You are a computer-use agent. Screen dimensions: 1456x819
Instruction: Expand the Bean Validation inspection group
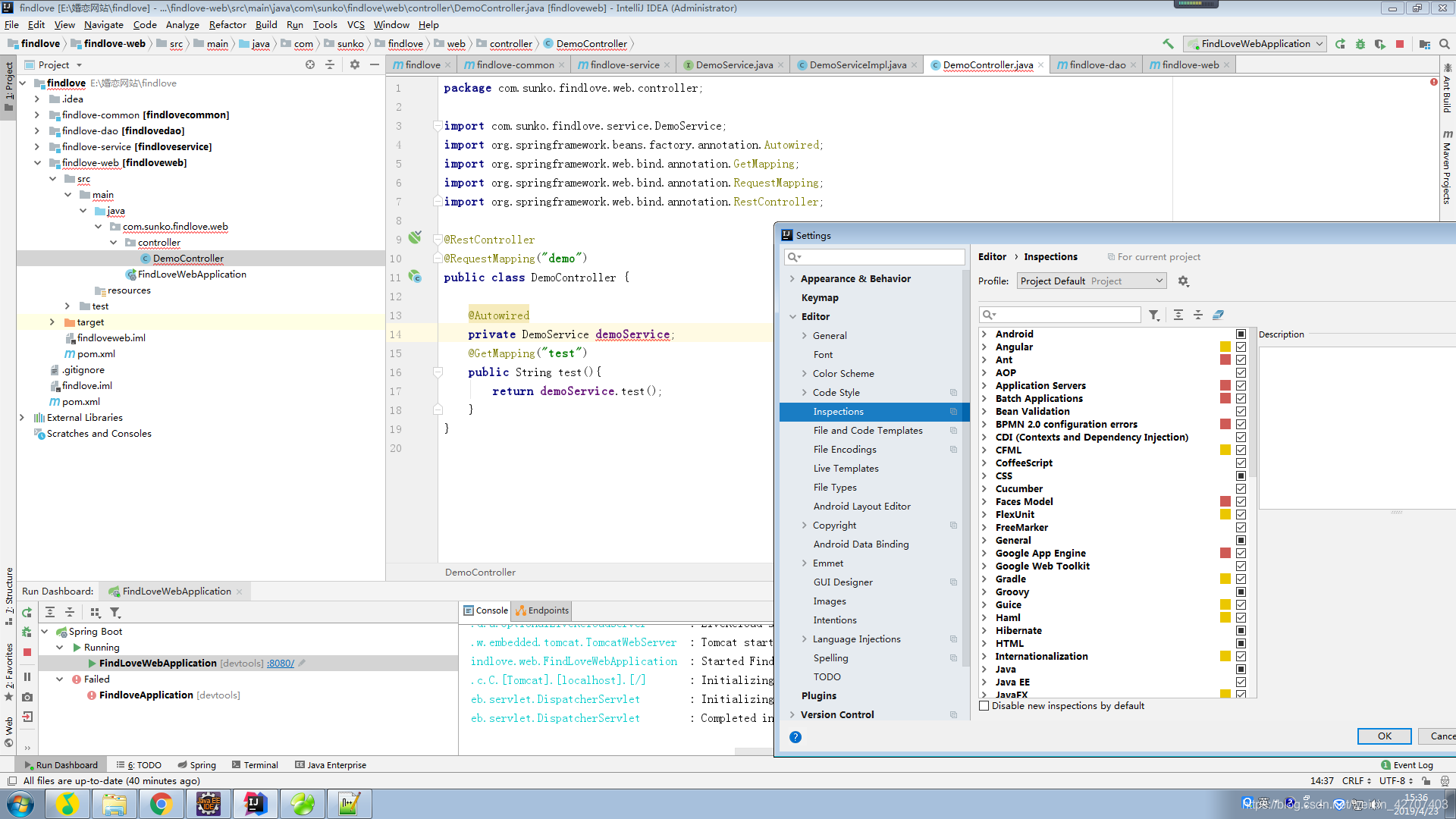pyautogui.click(x=984, y=412)
